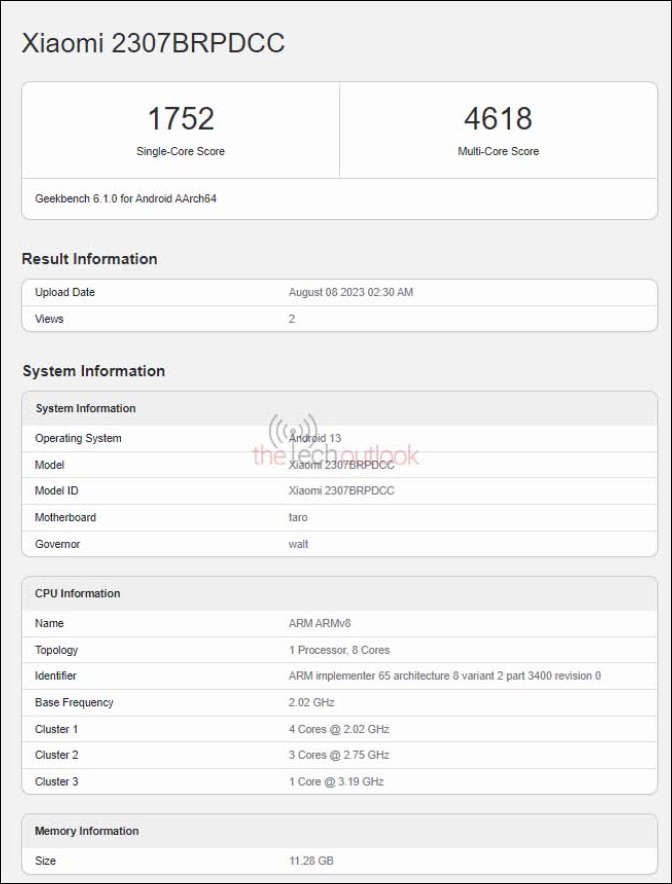The height and width of the screenshot is (884, 672).
Task: Click the Android 13 value
Action: pos(315,438)
